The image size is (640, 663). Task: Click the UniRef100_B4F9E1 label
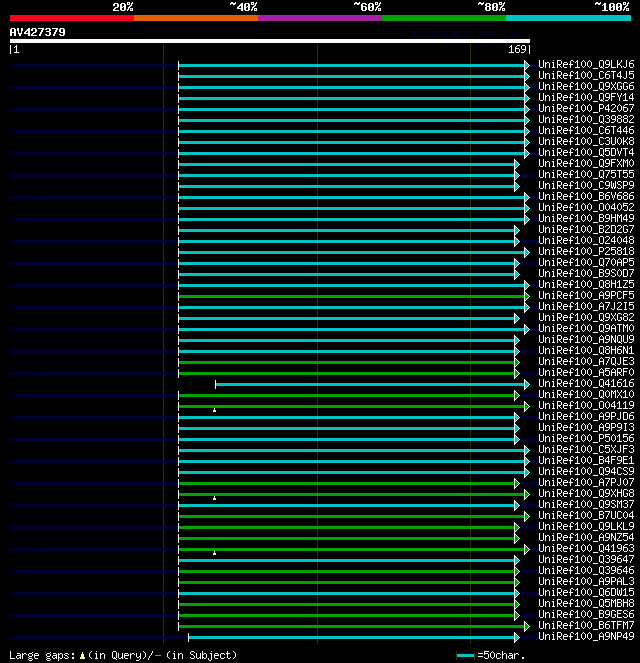pos(586,460)
